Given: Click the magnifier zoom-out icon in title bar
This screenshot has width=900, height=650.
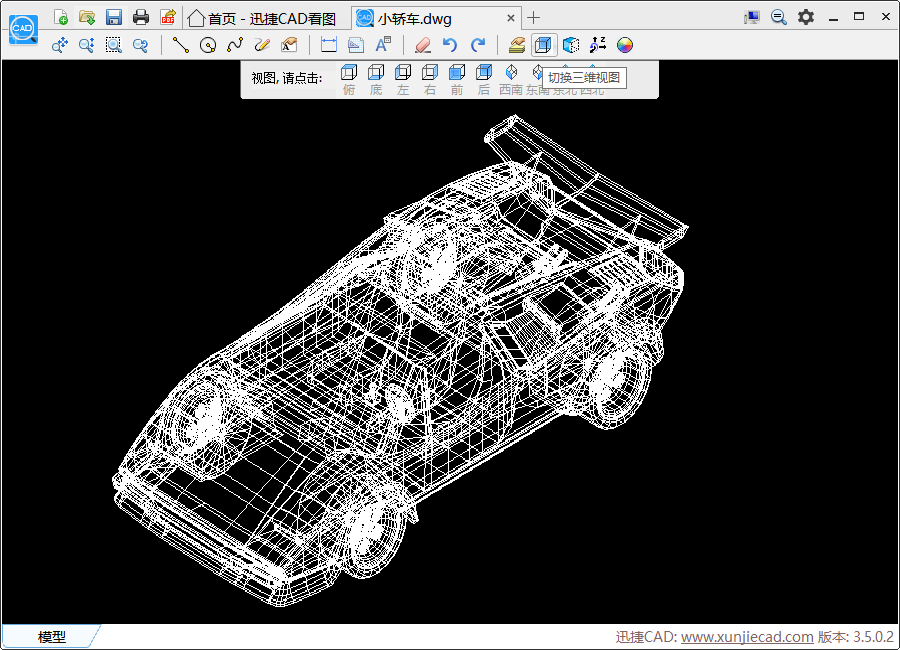Looking at the screenshot, I should 778,17.
